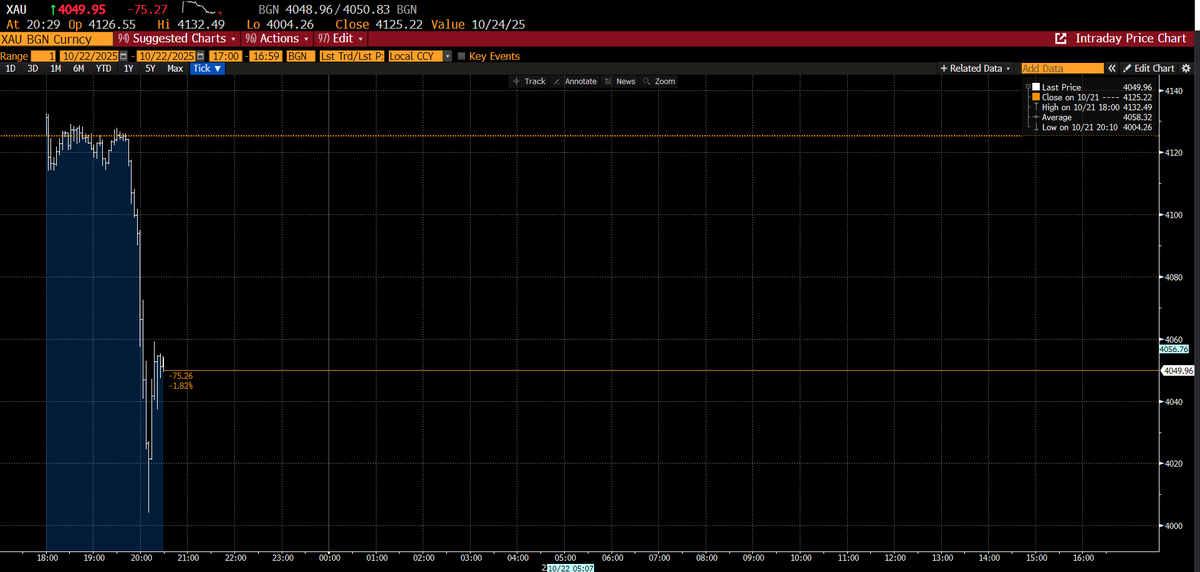1200x572 pixels.
Task: Select the 1M range tab
Action: click(56, 69)
